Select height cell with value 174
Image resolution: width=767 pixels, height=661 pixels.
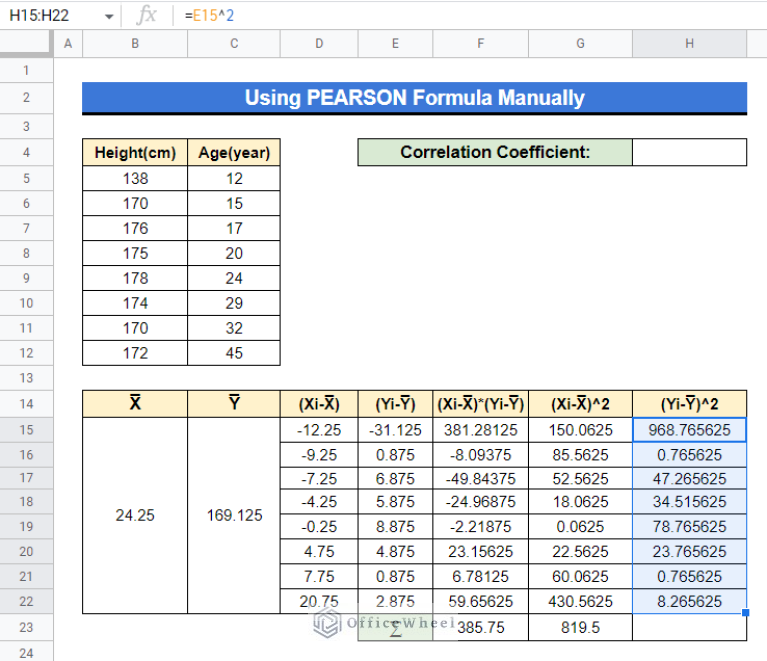click(135, 303)
